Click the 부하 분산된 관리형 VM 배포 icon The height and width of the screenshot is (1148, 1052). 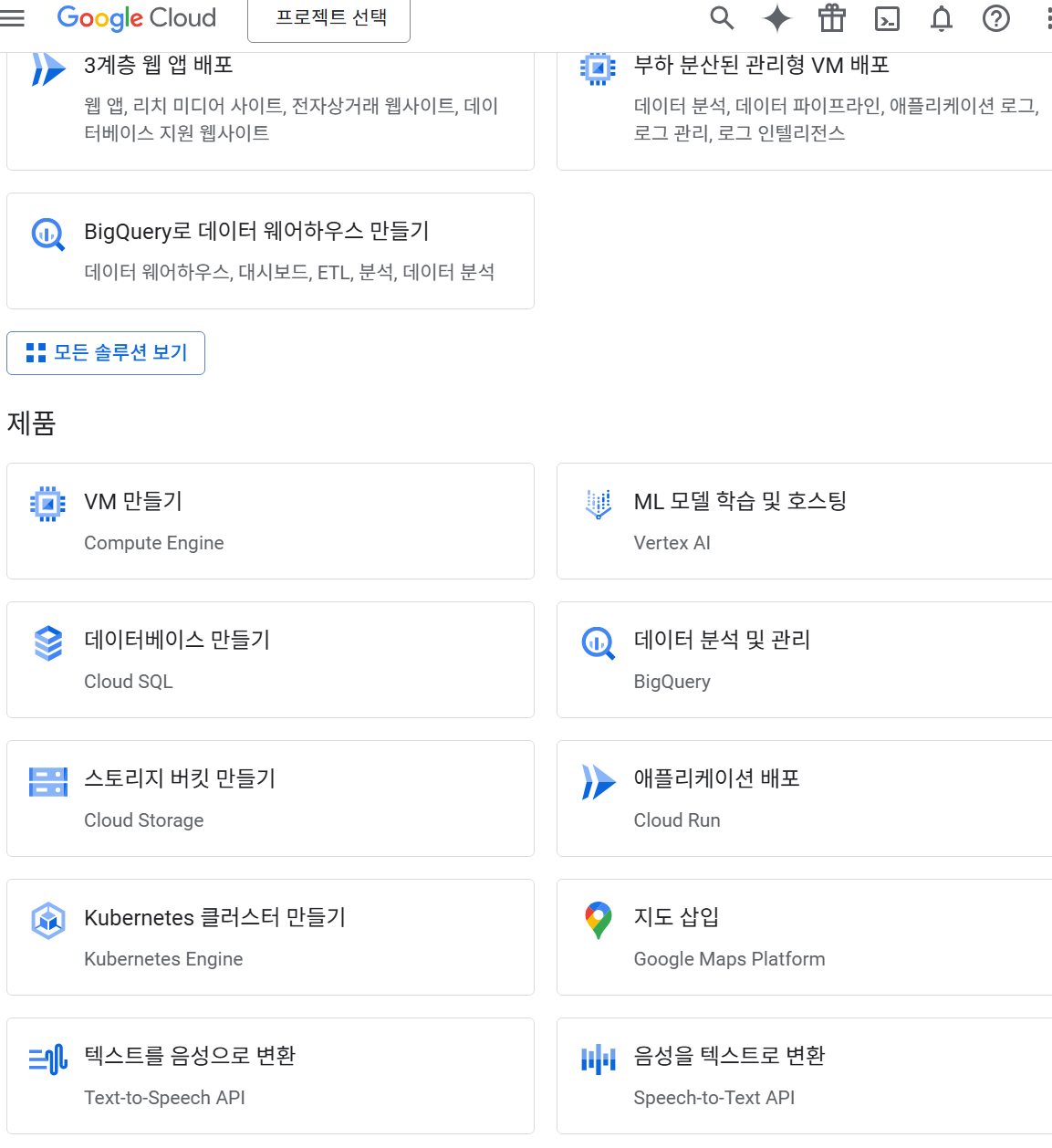click(598, 68)
